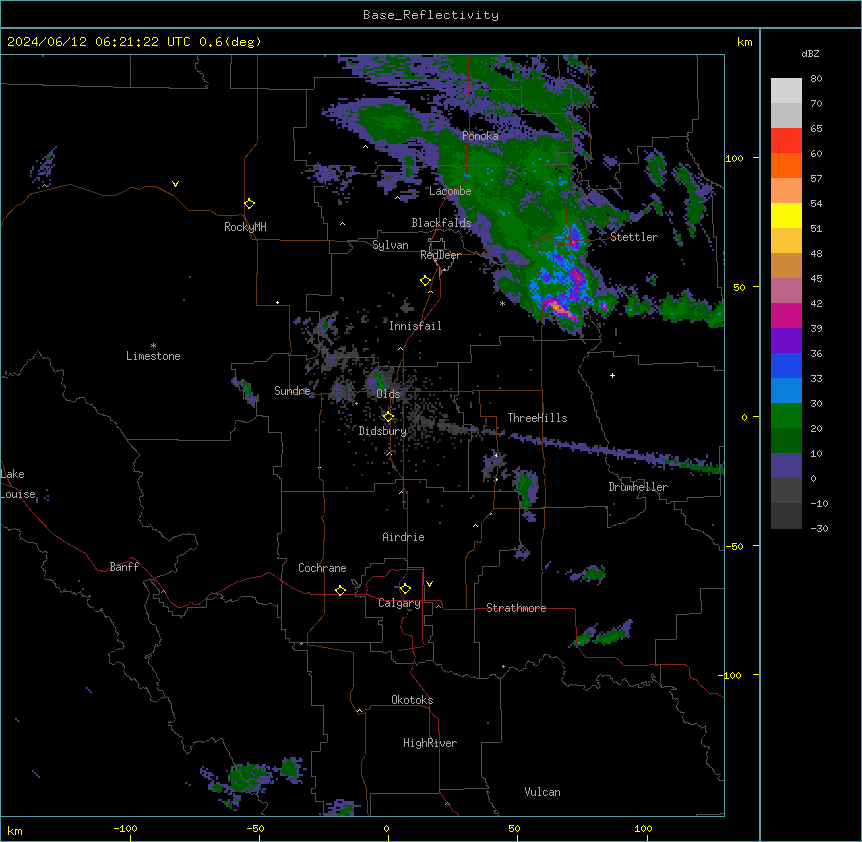862x842 pixels.
Task: Click the -100 tick on the bottom axis
Action: 125,828
